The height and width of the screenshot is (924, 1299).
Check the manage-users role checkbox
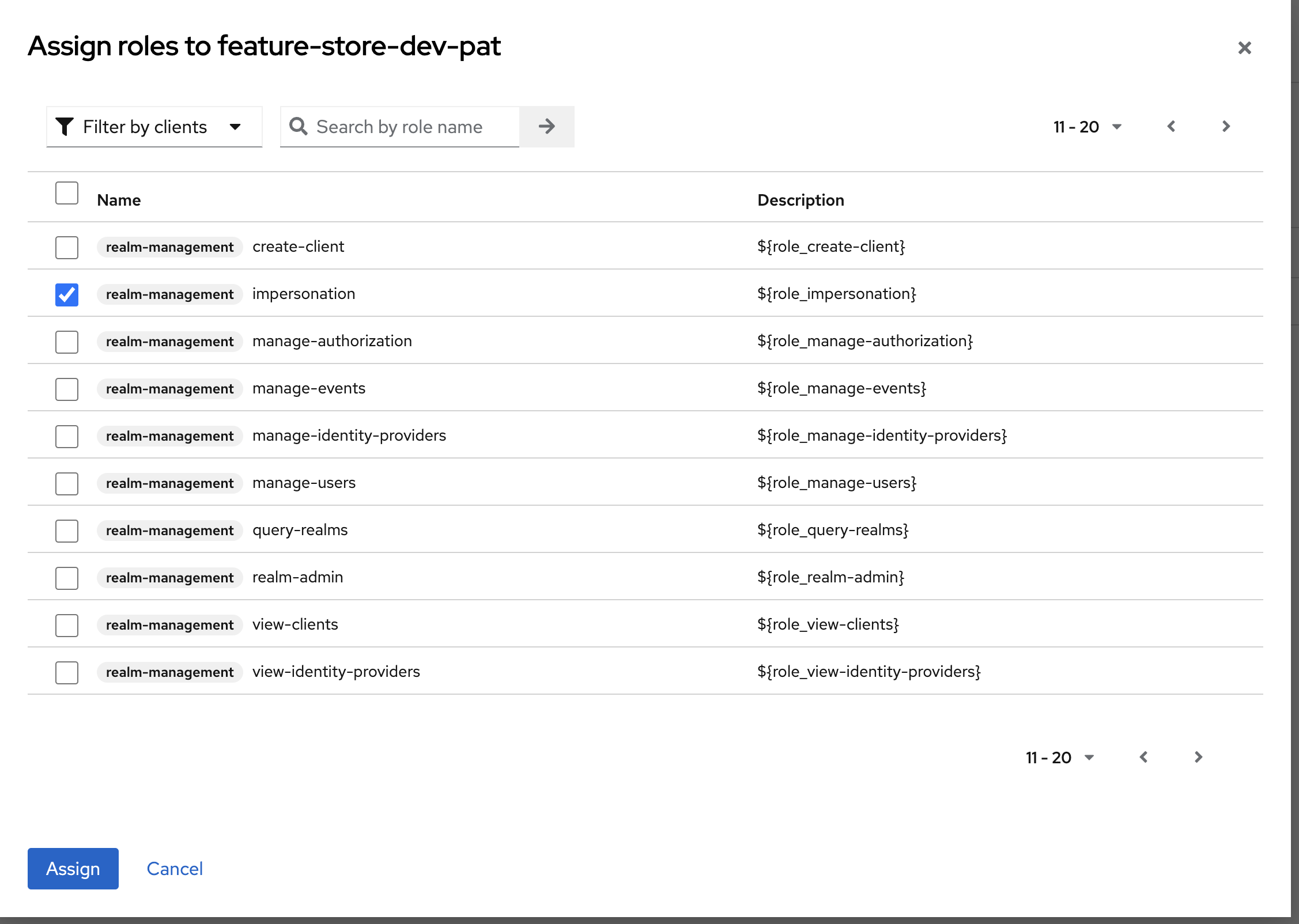[x=67, y=484]
